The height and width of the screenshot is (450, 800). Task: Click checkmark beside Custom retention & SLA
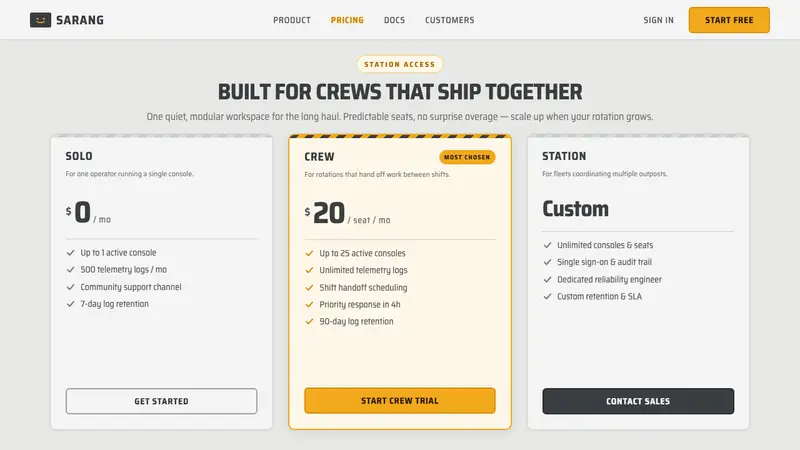click(x=547, y=296)
